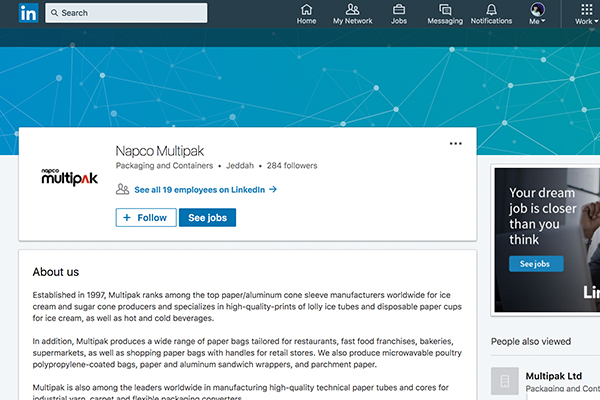Click the People also viewed heading
600x400 pixels.
[x=531, y=341]
